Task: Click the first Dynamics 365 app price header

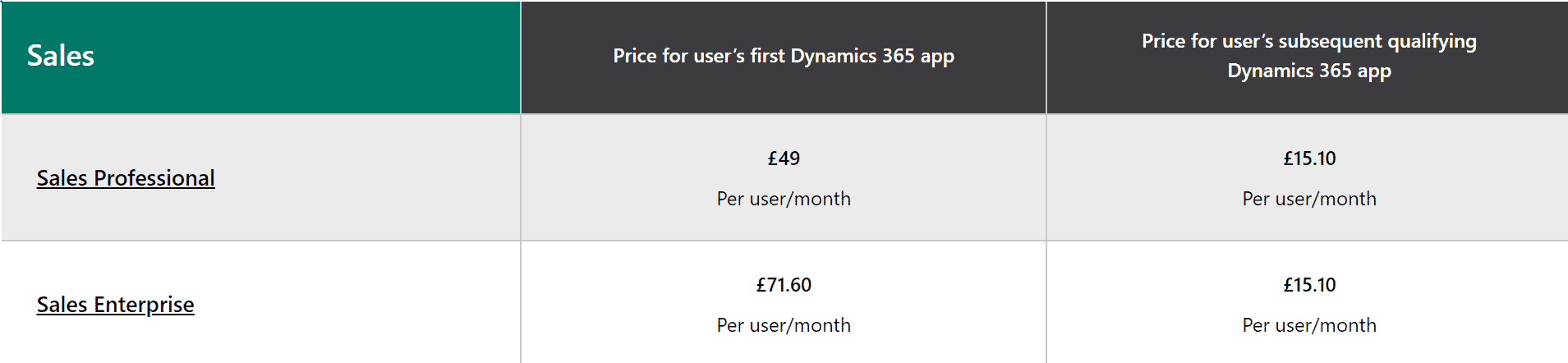Action: pos(784,57)
